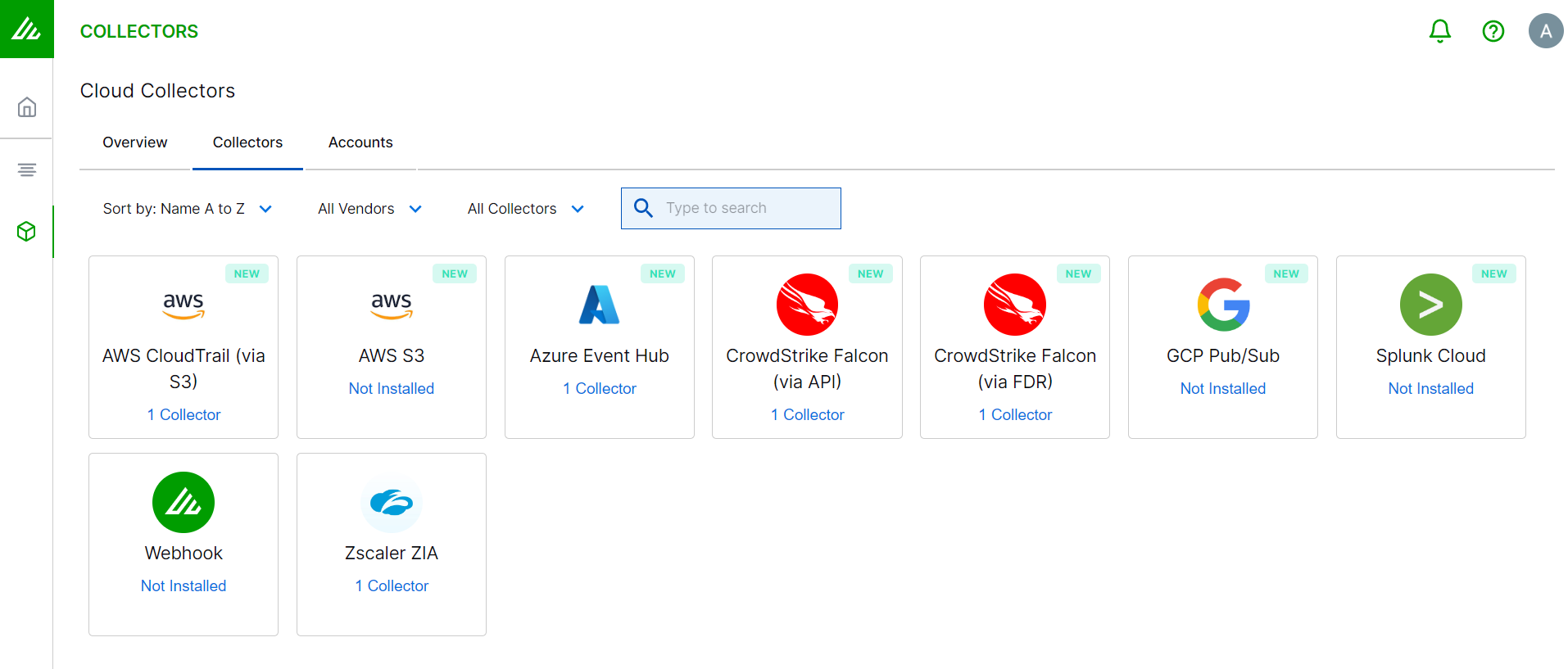1568x669 pixels.
Task: Click 'Not Installed' under AWS S3
Action: (x=392, y=388)
